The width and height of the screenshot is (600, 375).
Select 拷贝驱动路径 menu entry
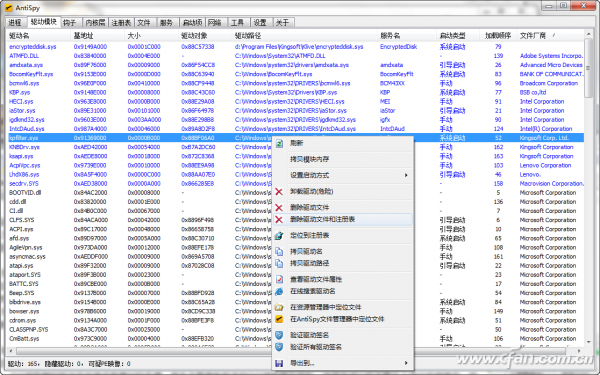coord(343,263)
